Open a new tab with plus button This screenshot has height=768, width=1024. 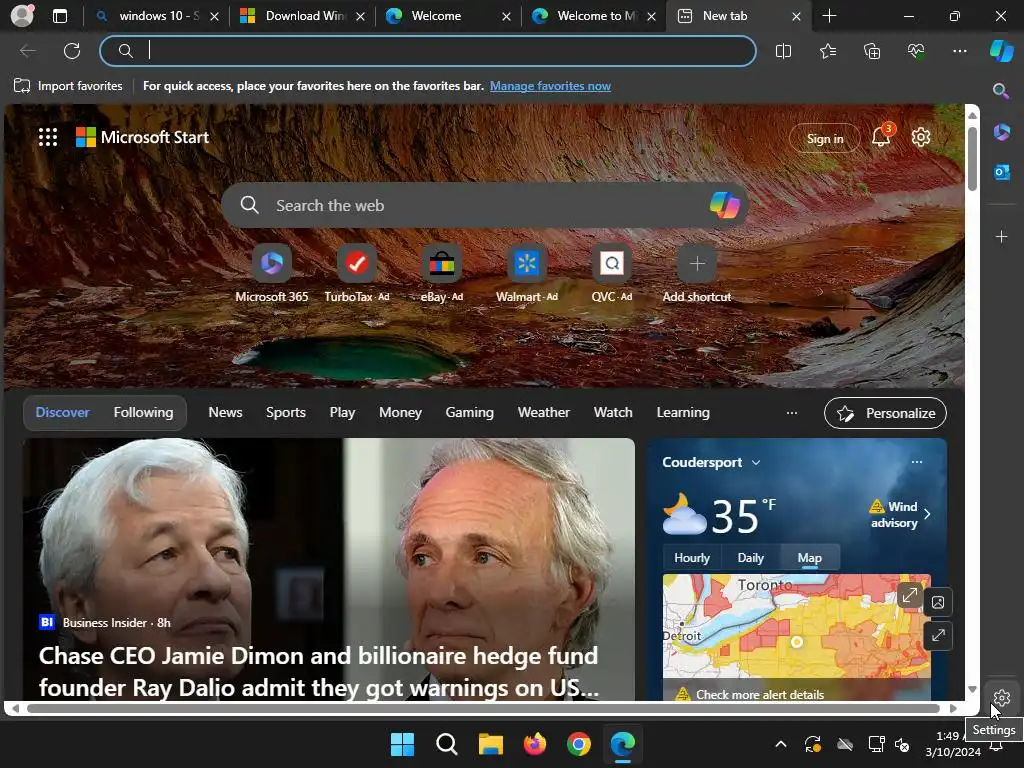[x=829, y=16]
